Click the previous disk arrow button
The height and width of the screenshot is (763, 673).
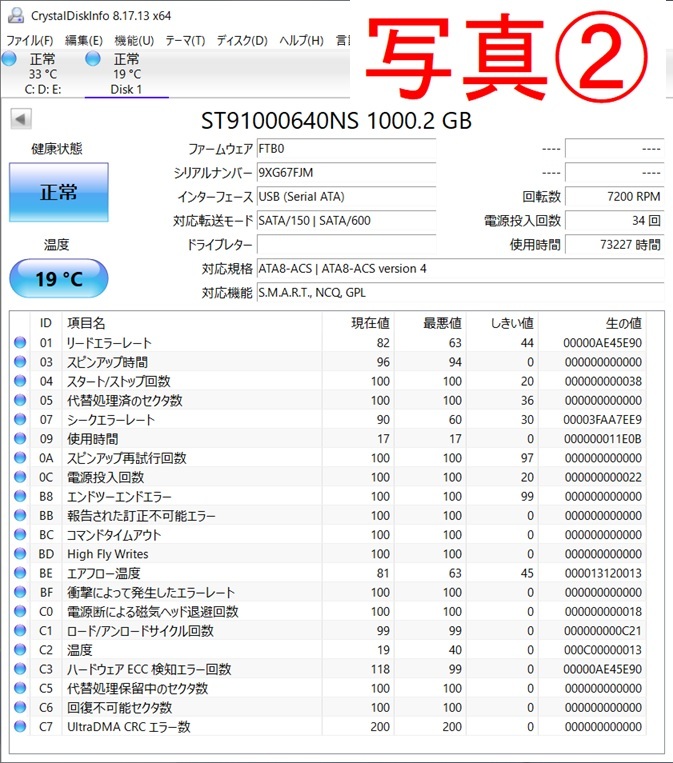[20, 119]
